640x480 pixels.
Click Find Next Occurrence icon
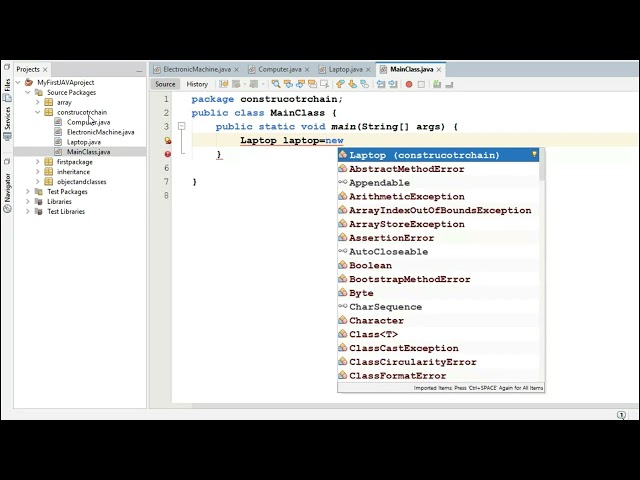point(300,84)
